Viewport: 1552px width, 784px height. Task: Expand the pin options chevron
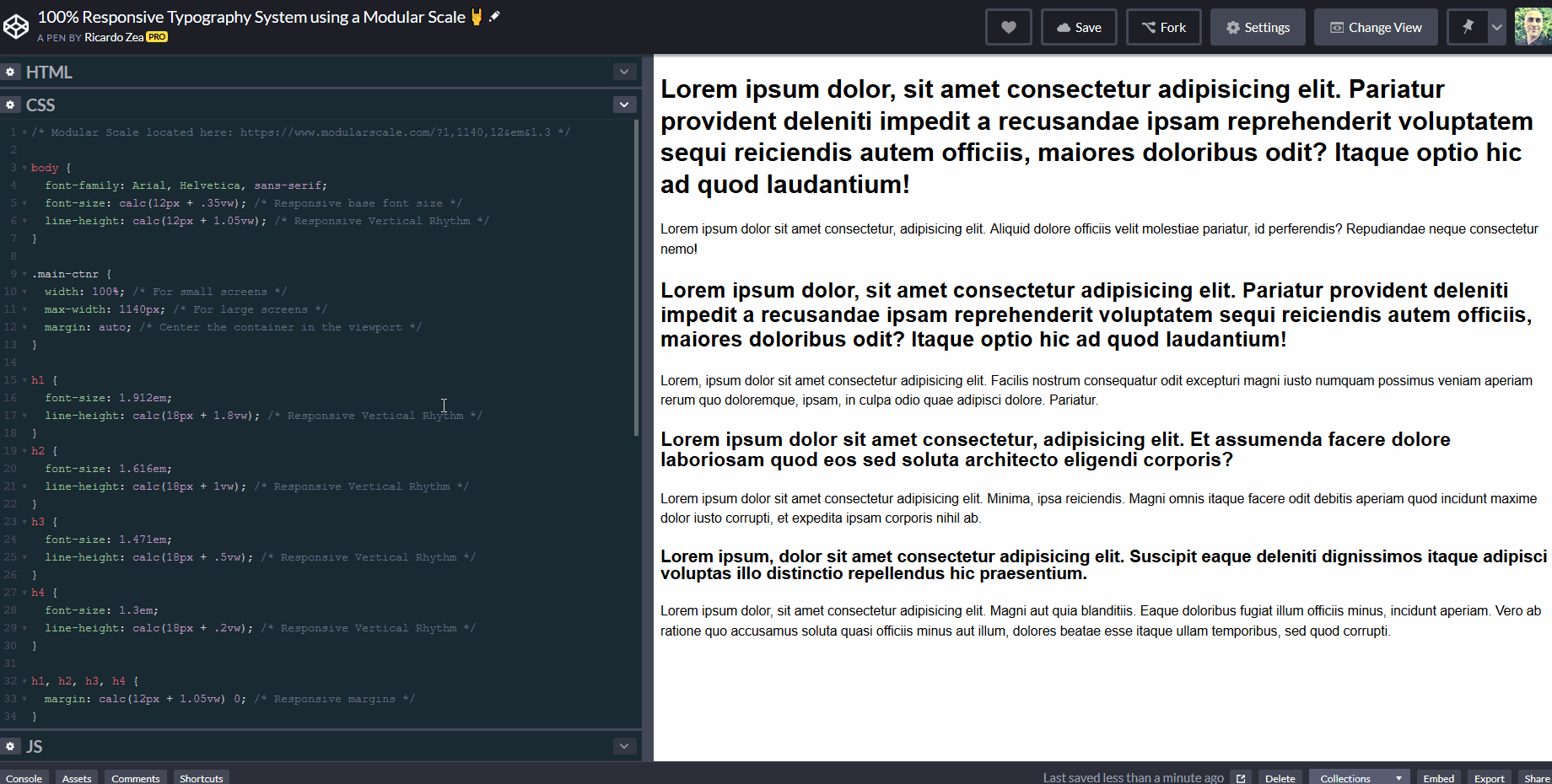(1495, 26)
